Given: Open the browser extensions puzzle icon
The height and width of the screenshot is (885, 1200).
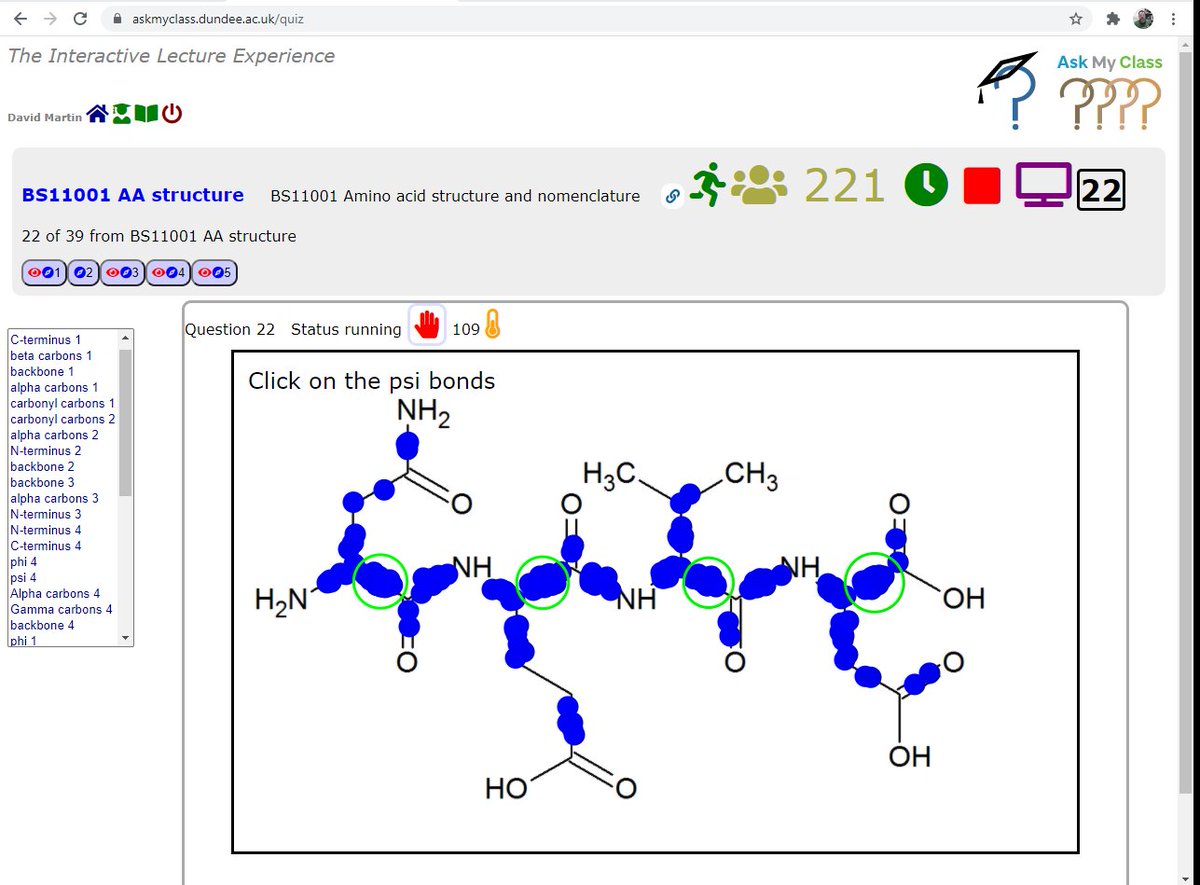Looking at the screenshot, I should click(1113, 18).
